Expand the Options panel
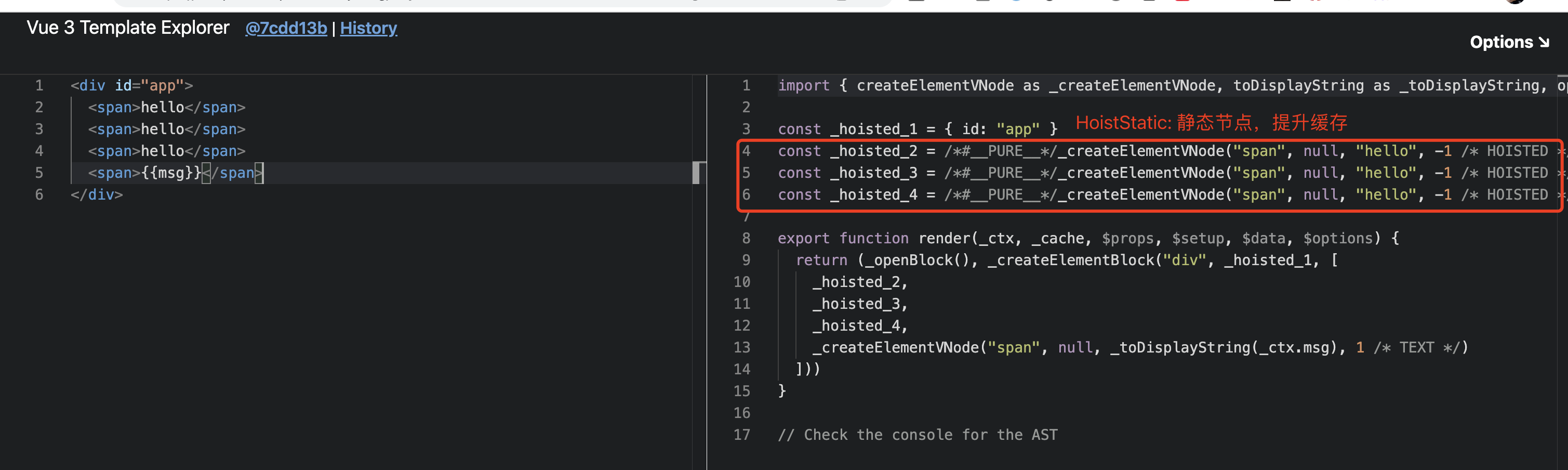Image resolution: width=1568 pixels, height=470 pixels. pos(1508,42)
